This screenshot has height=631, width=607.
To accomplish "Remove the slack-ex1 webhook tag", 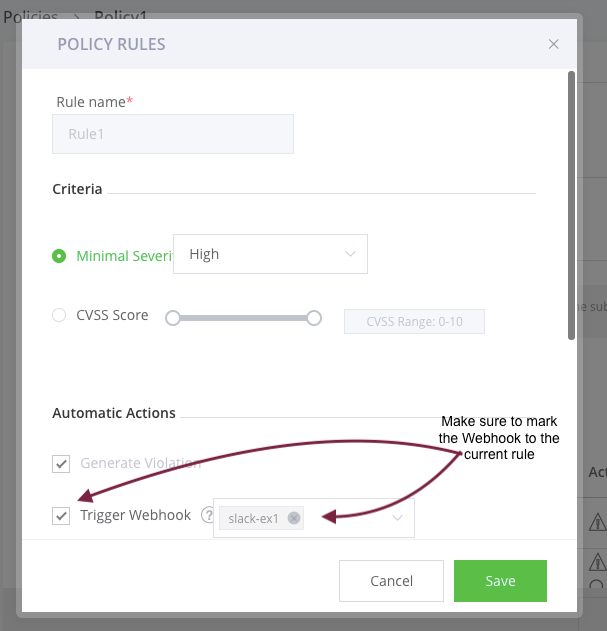I will coord(293,518).
